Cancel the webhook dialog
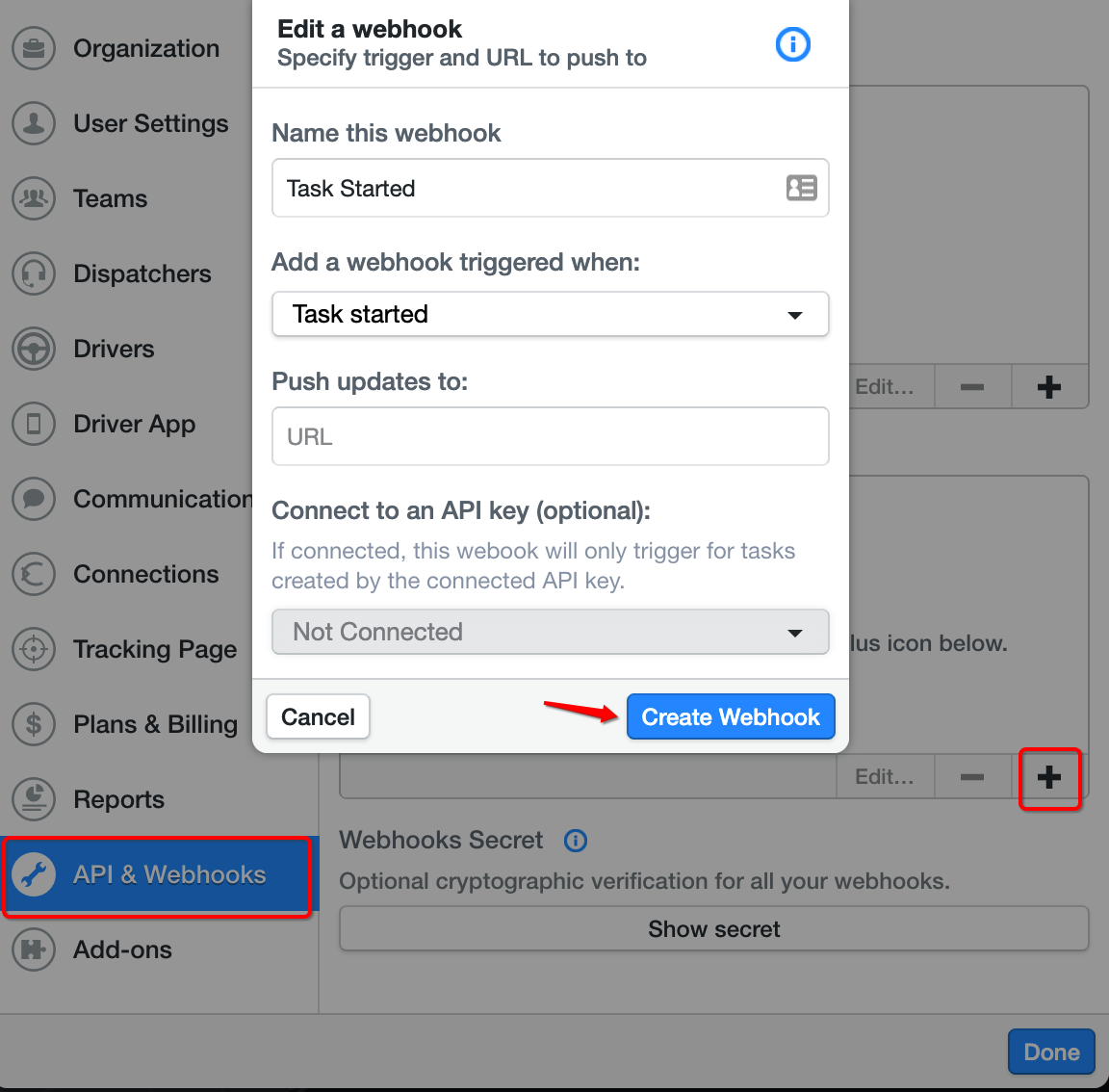 pos(319,716)
